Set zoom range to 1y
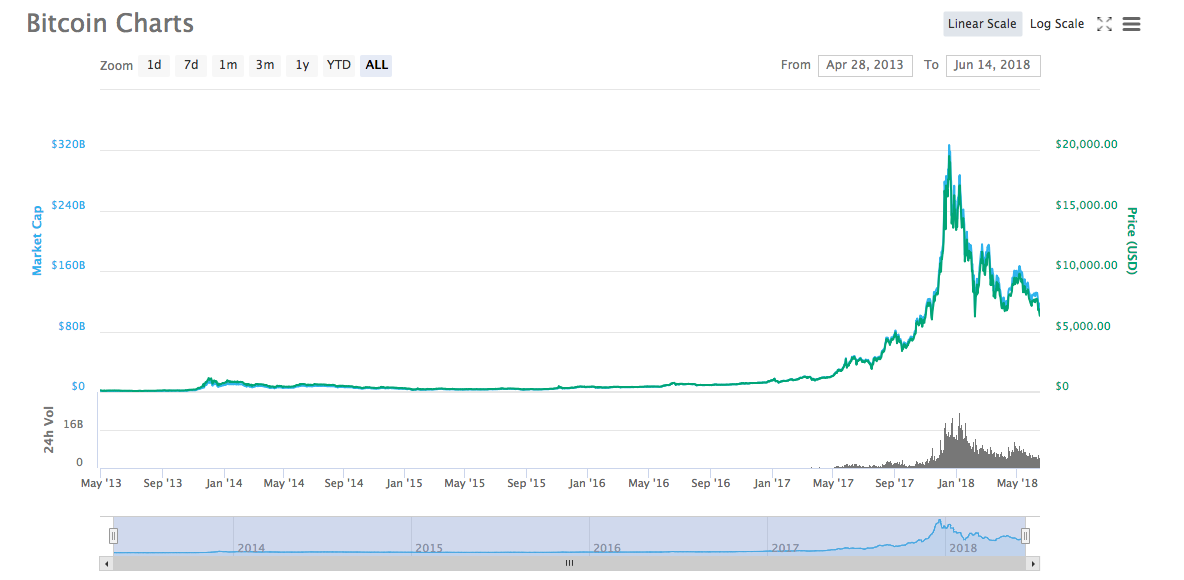 tap(302, 65)
